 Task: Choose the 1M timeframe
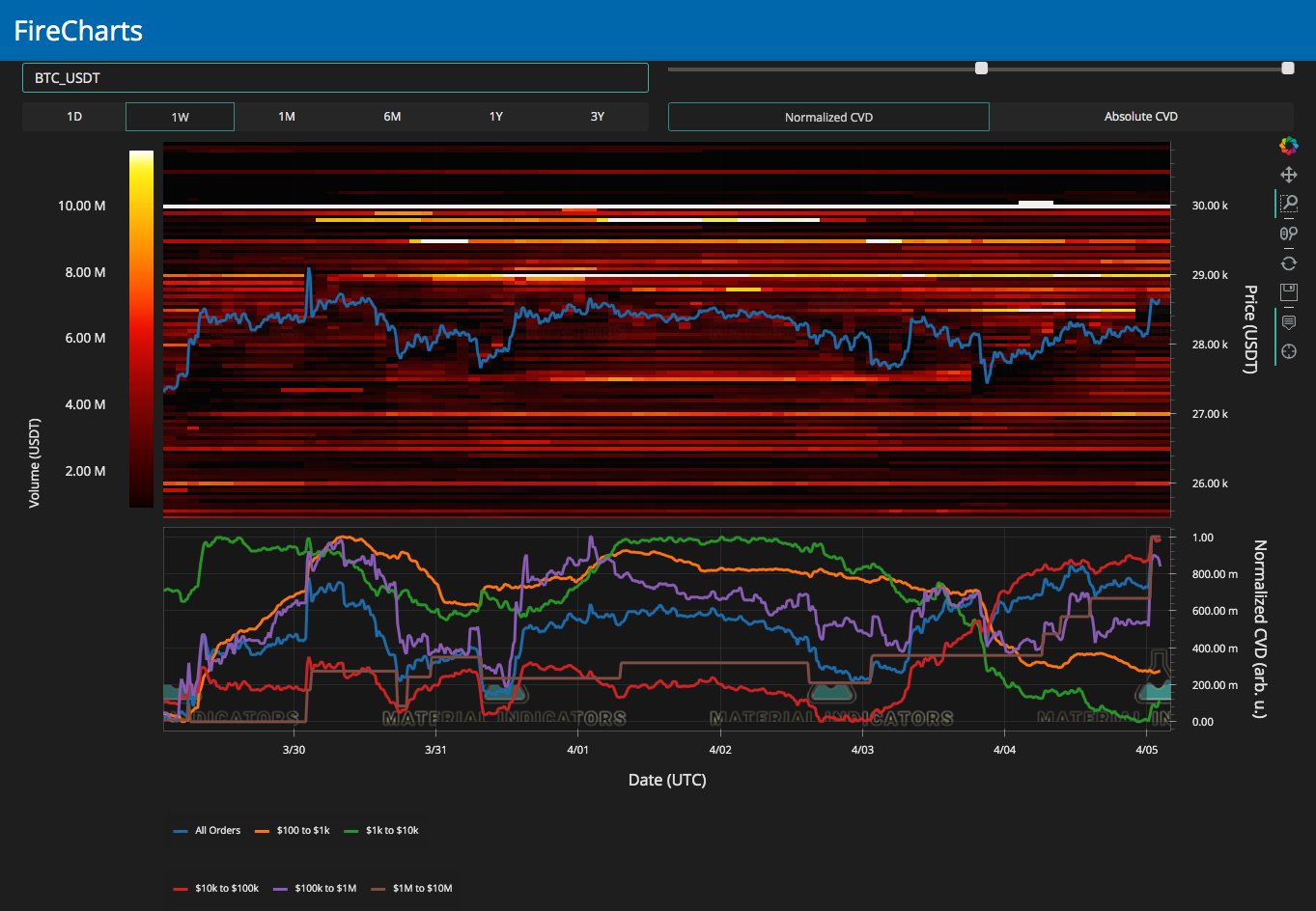(287, 117)
